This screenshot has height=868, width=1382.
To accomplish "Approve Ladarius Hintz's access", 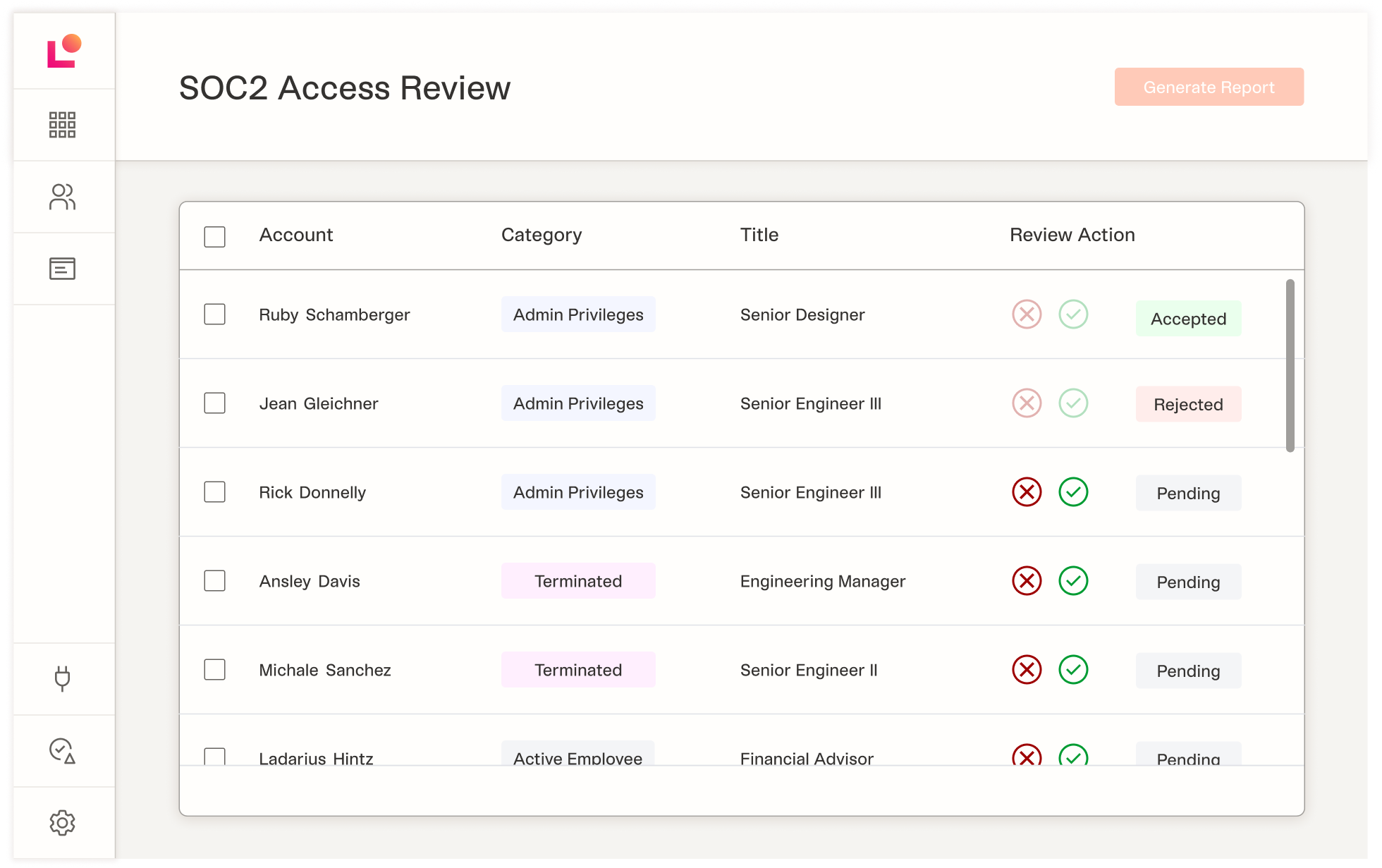I will tap(1073, 757).
